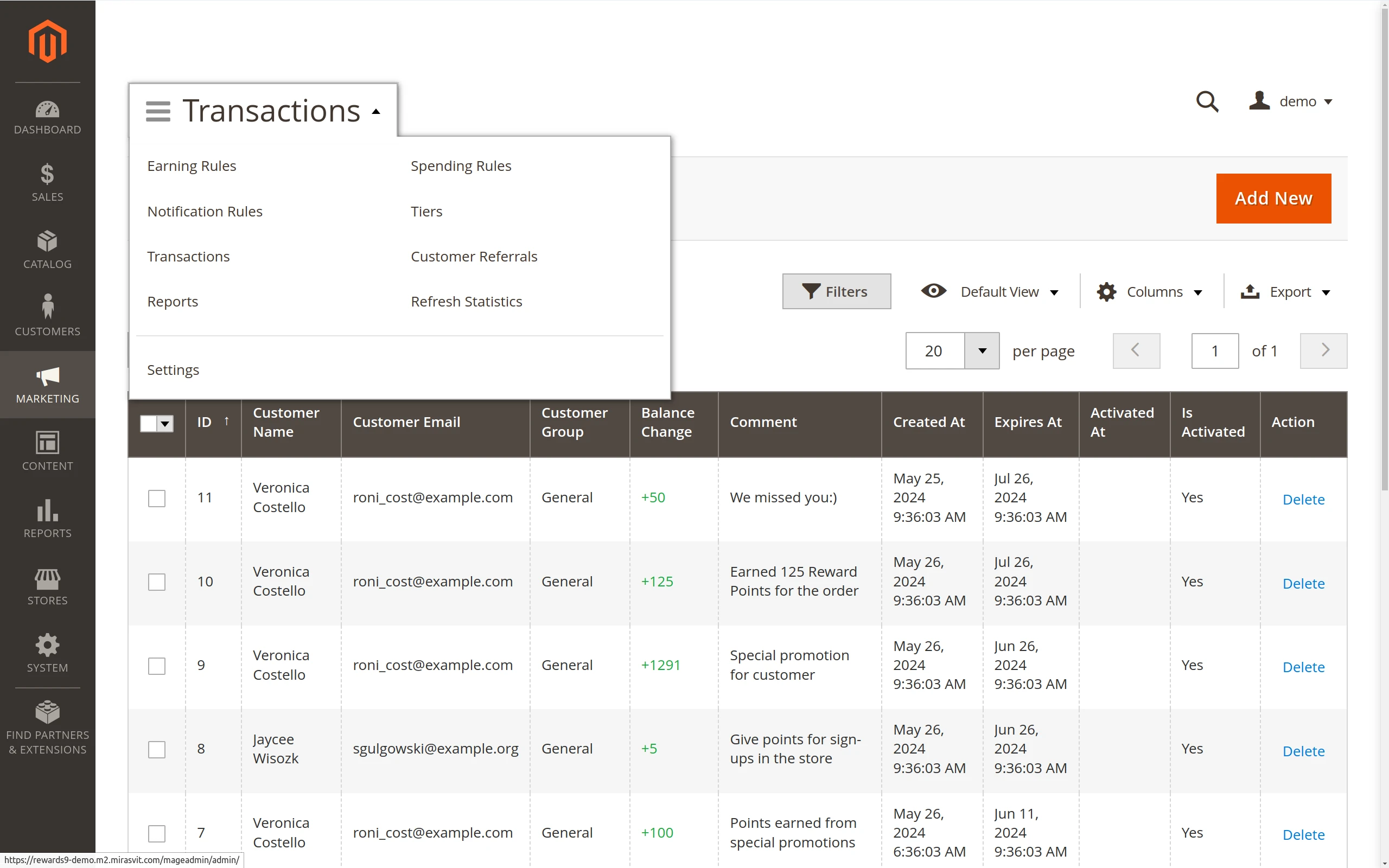Click the next page arrow
This screenshot has width=1389, height=868.
[x=1323, y=351]
